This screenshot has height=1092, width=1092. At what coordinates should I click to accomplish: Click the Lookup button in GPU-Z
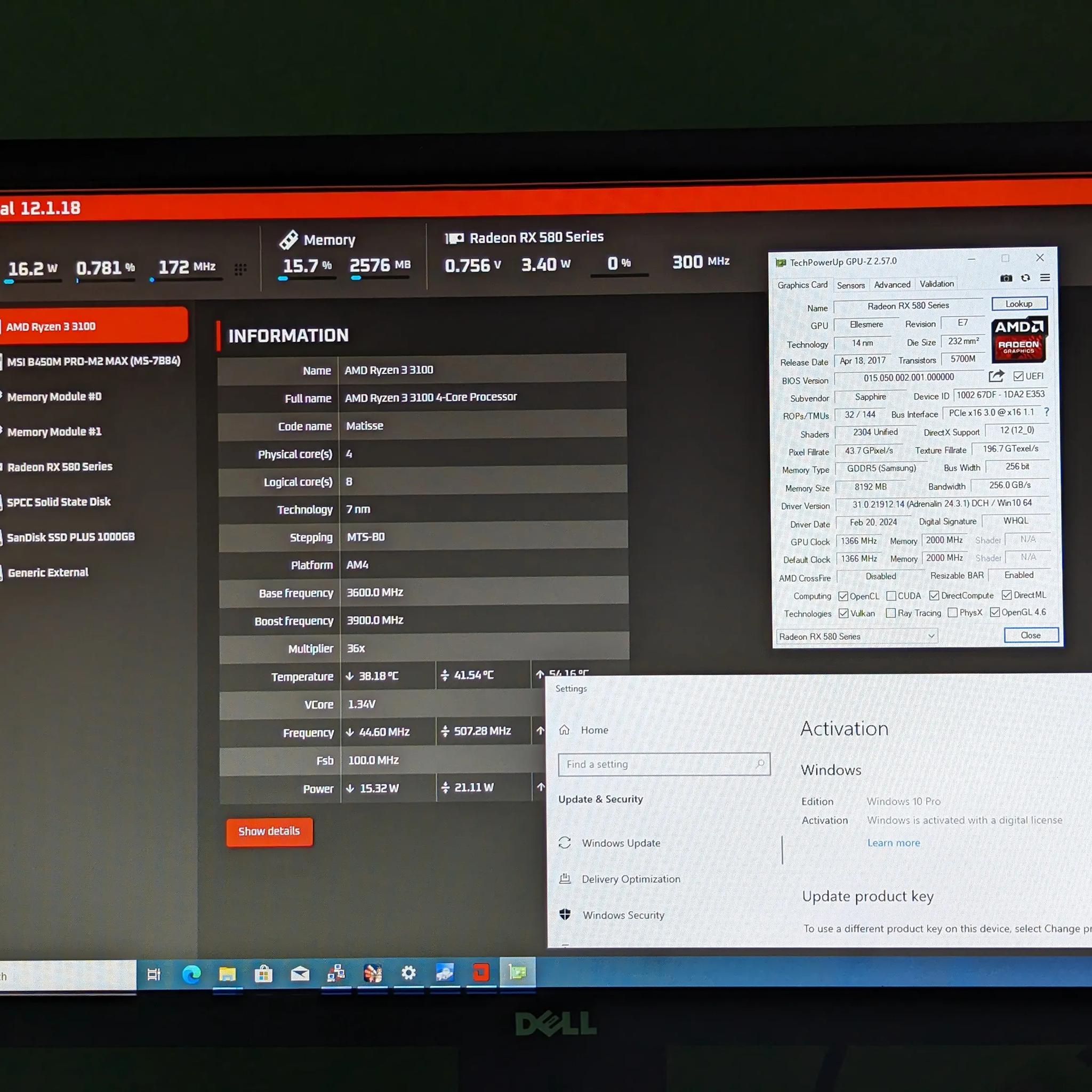click(x=1019, y=303)
